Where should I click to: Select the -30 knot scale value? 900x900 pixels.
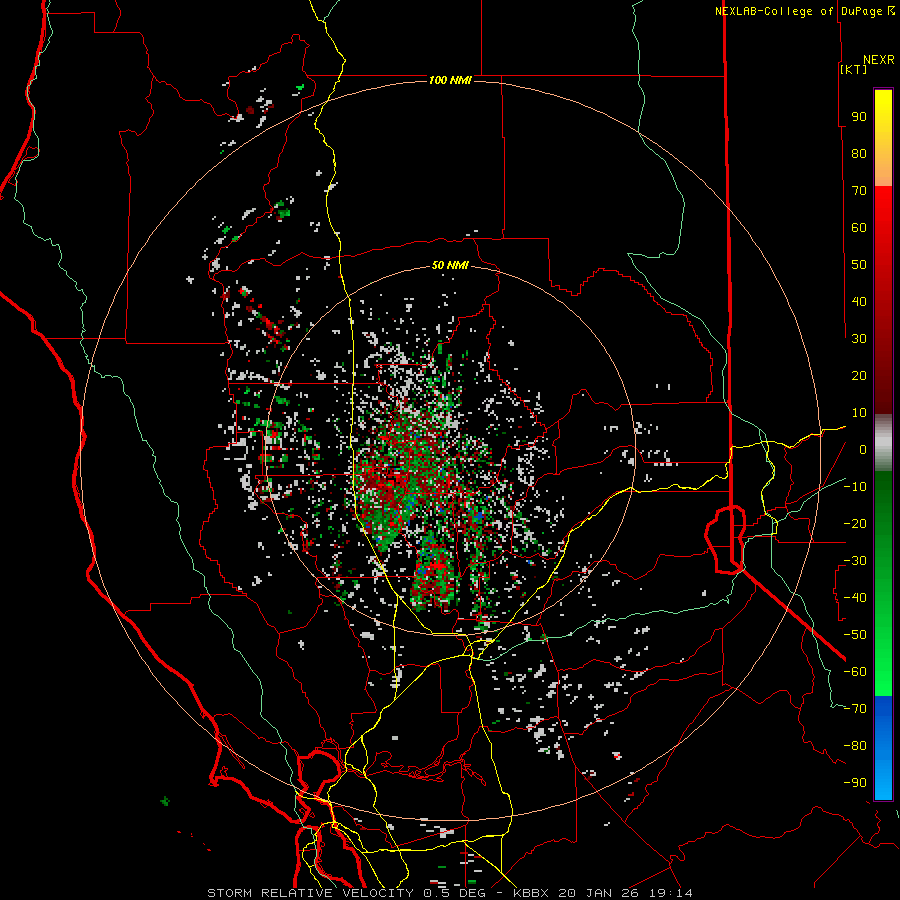[x=855, y=561]
